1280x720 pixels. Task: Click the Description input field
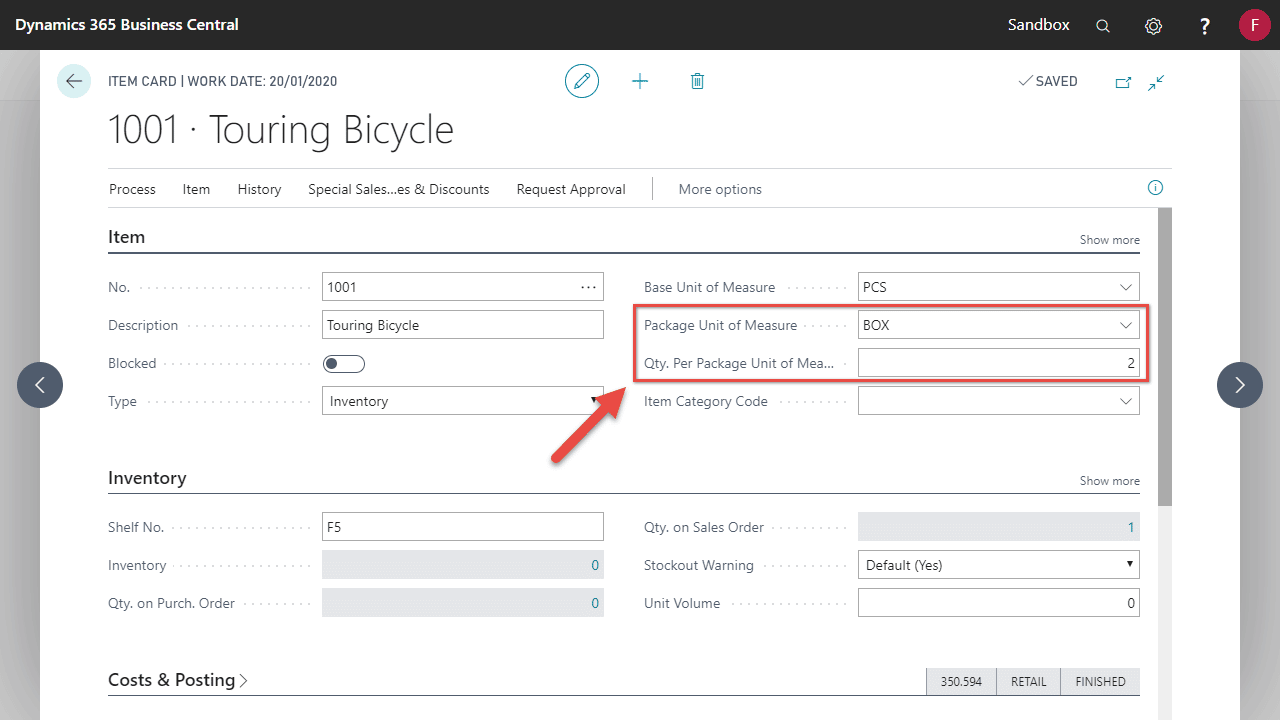tap(463, 325)
